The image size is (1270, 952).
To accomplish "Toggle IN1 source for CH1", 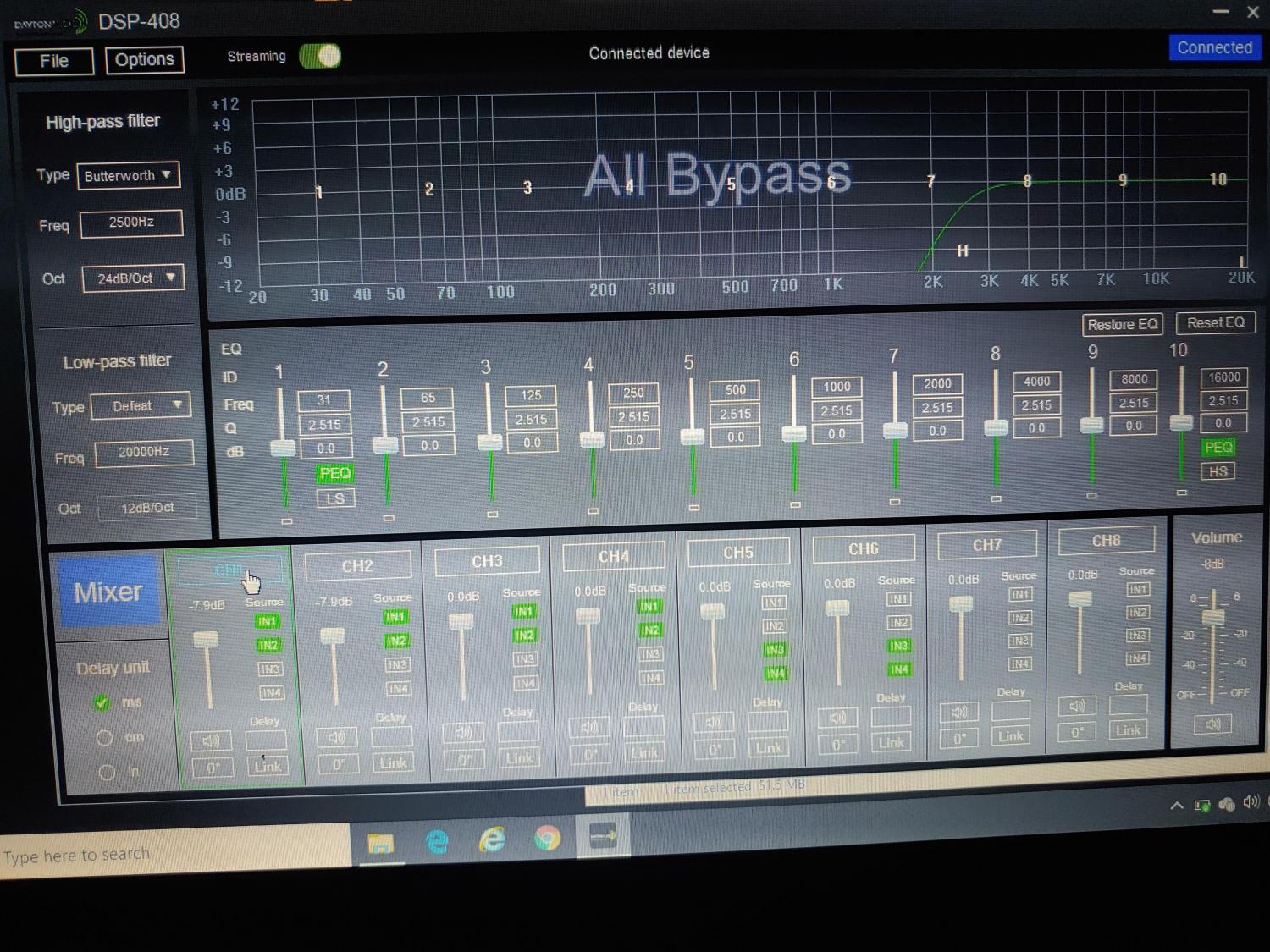I will (267, 621).
